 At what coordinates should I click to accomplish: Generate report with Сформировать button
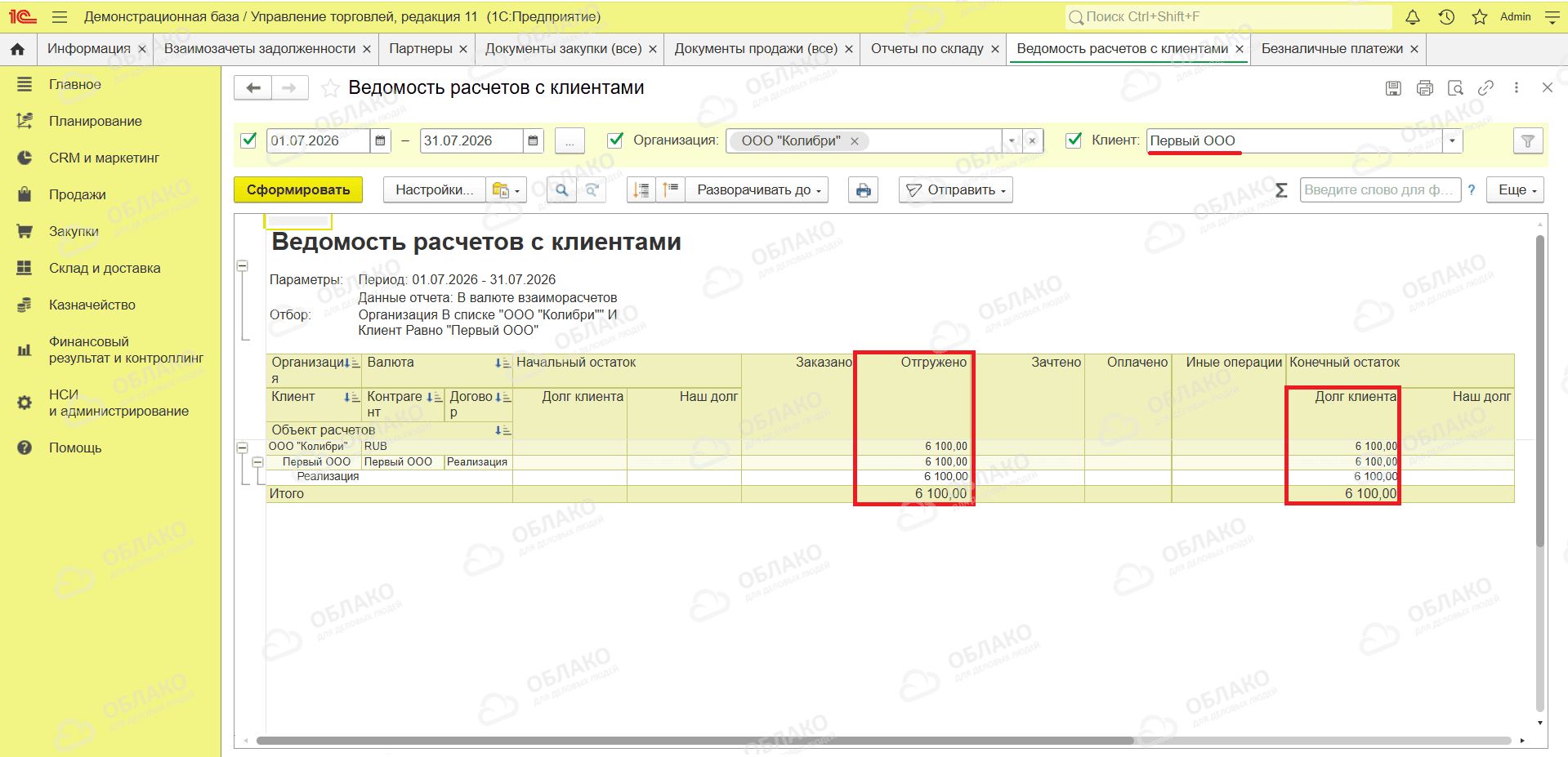298,190
